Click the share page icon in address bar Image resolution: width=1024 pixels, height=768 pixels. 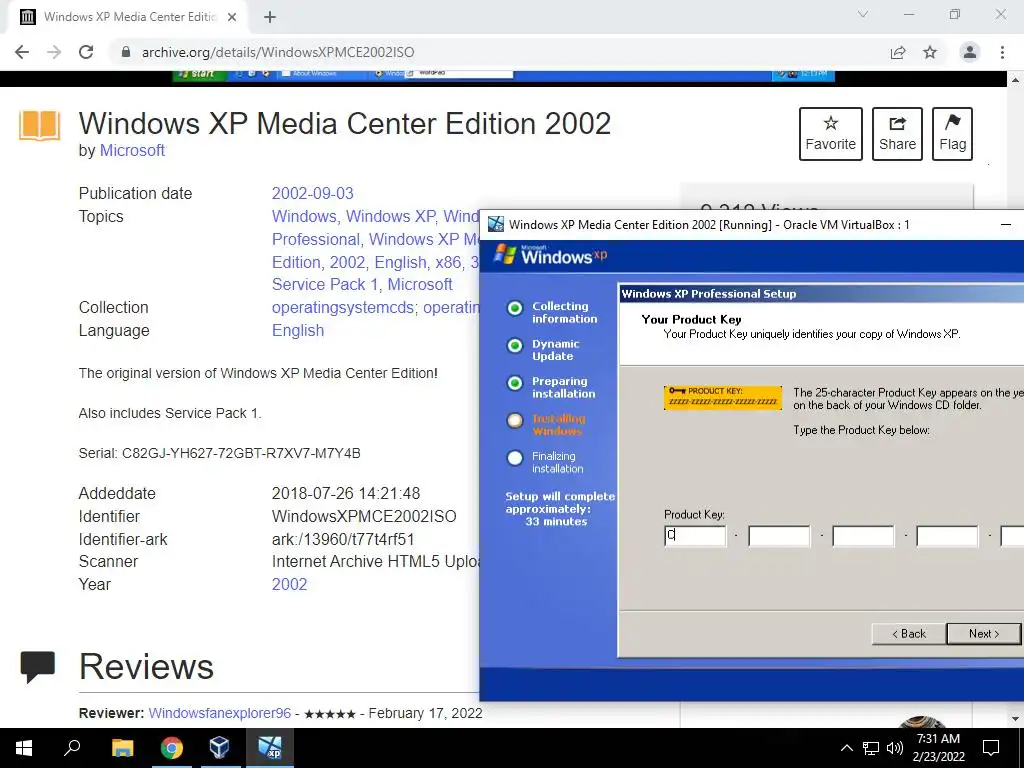coord(898,52)
